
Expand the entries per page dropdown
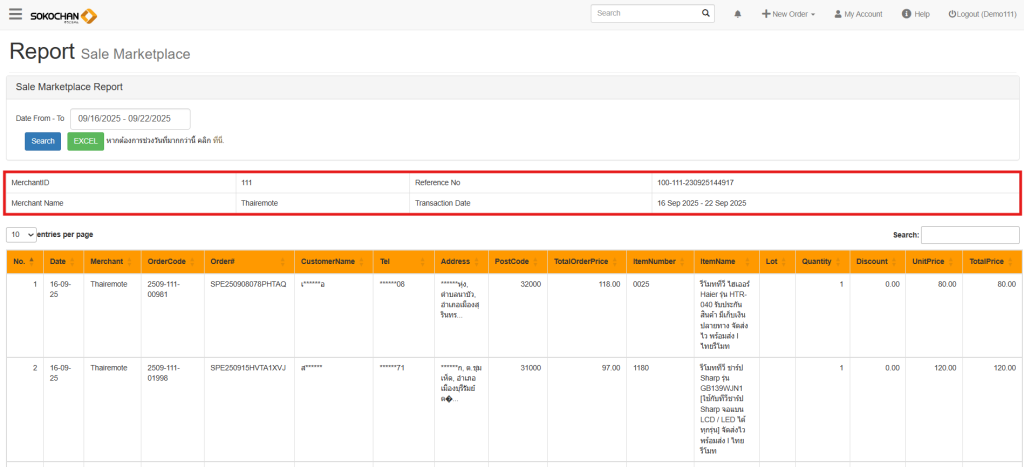22,234
